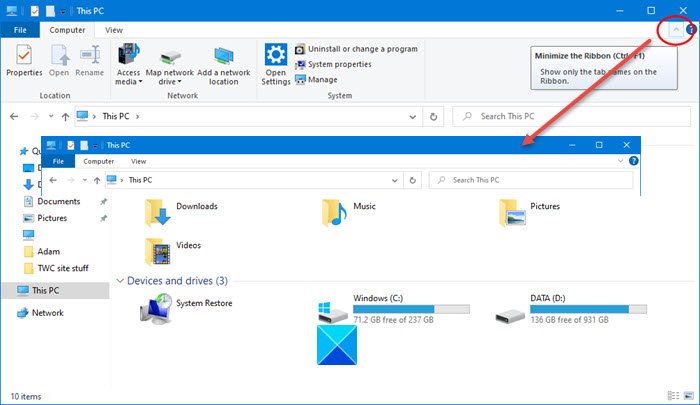Select the Windows (C:) drive

coord(394,309)
